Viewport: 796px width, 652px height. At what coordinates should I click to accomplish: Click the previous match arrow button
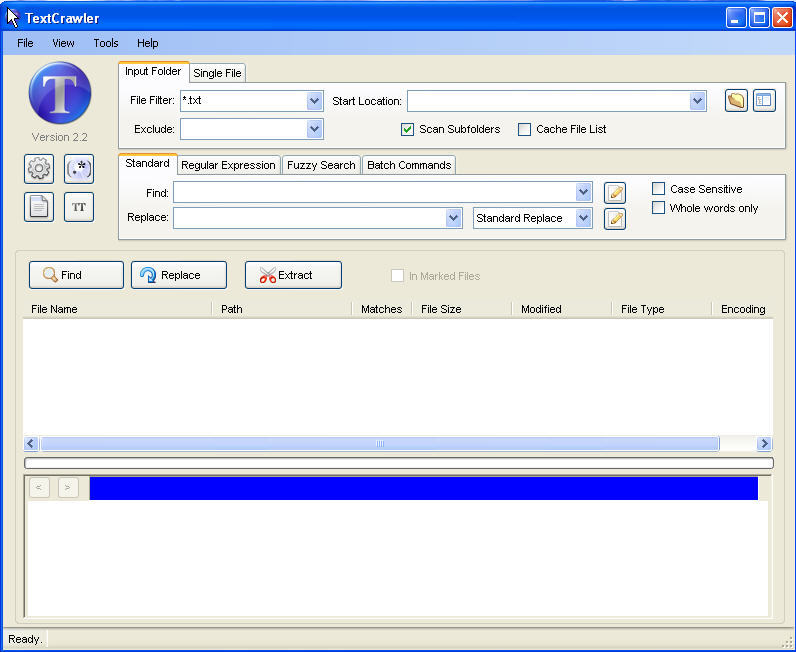click(39, 488)
